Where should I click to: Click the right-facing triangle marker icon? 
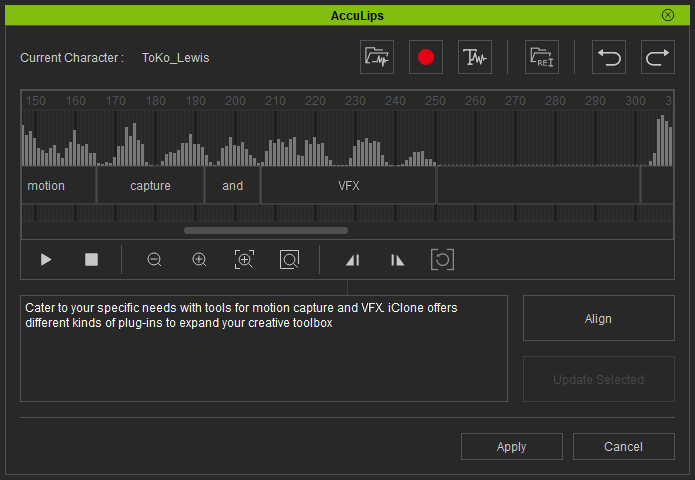(x=398, y=260)
